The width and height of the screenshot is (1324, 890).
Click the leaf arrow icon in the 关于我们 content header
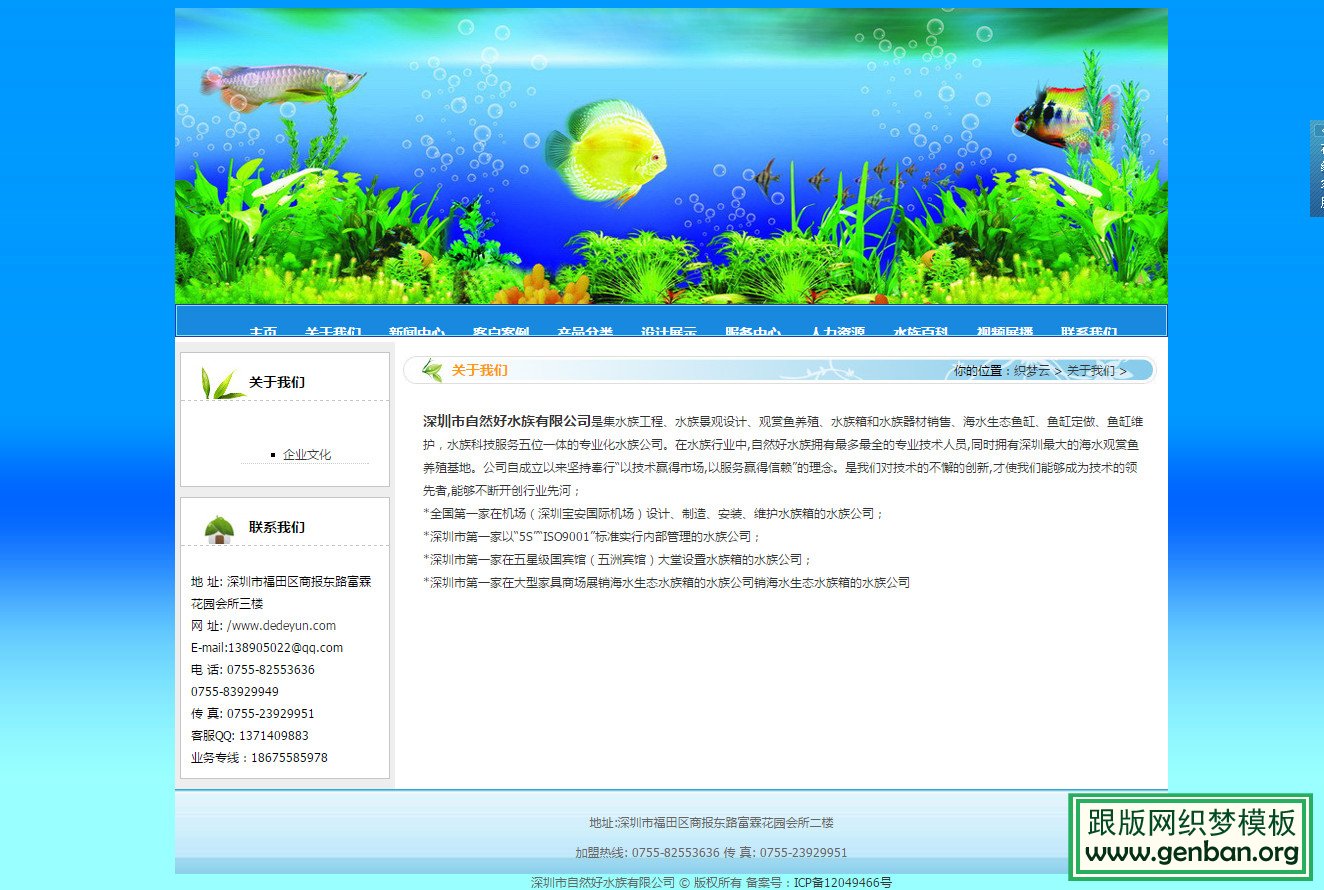[432, 370]
